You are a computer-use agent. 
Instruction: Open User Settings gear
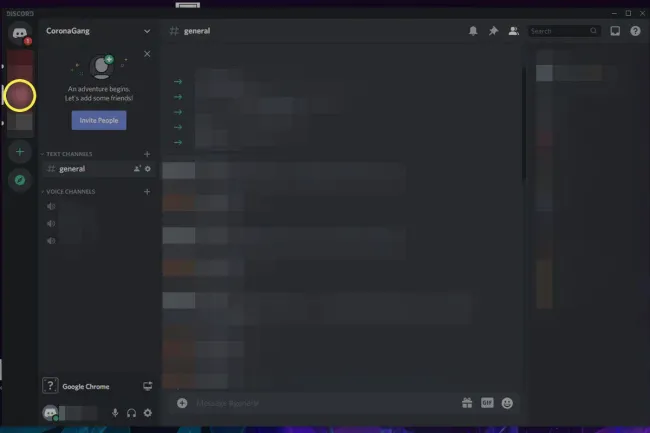point(148,413)
